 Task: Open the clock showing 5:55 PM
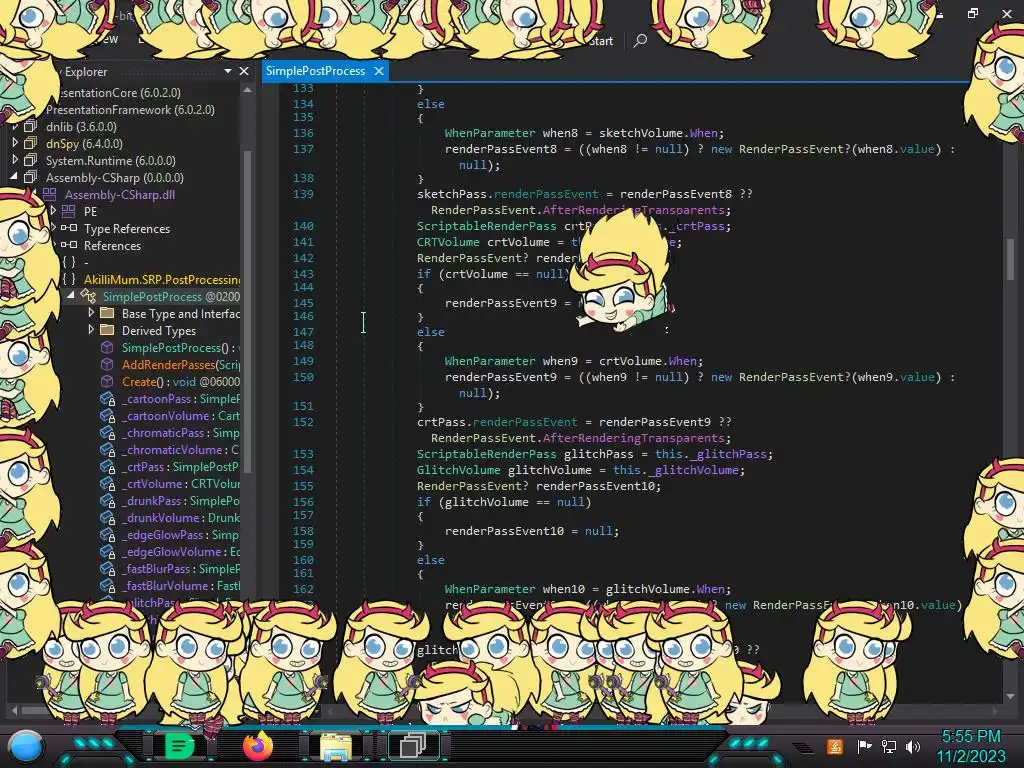tap(971, 746)
